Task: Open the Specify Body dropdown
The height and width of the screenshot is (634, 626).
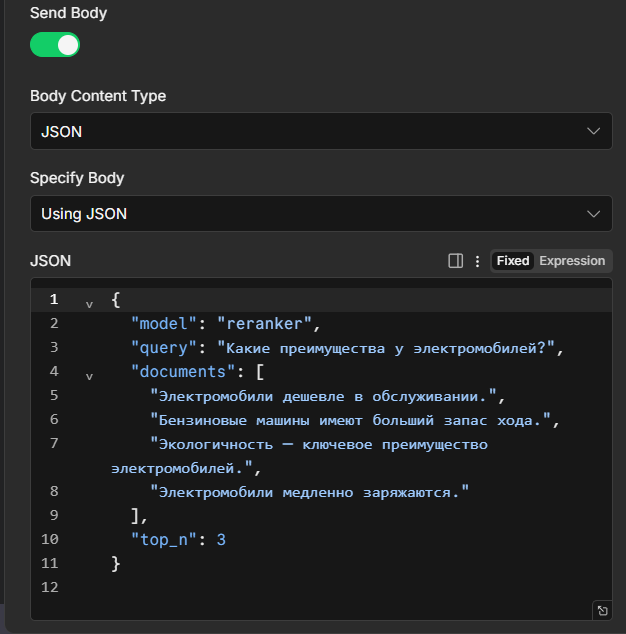Action: click(x=320, y=213)
